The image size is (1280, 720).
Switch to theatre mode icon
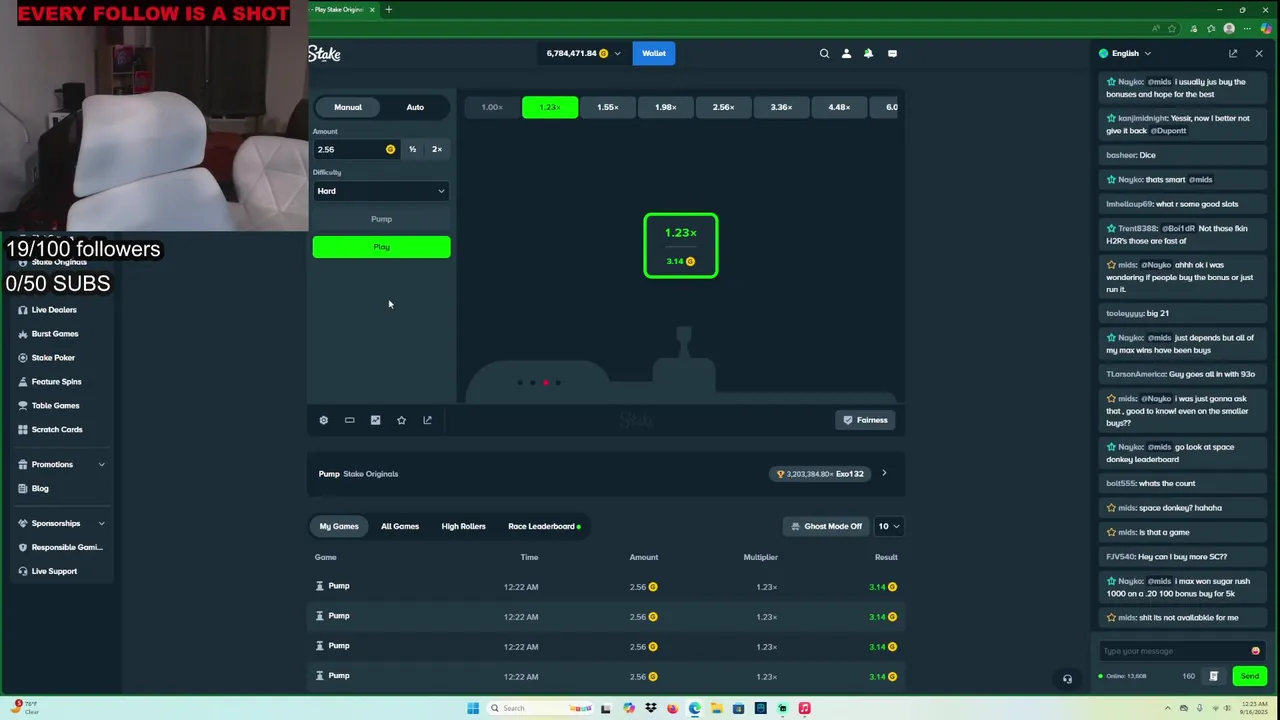coord(349,420)
